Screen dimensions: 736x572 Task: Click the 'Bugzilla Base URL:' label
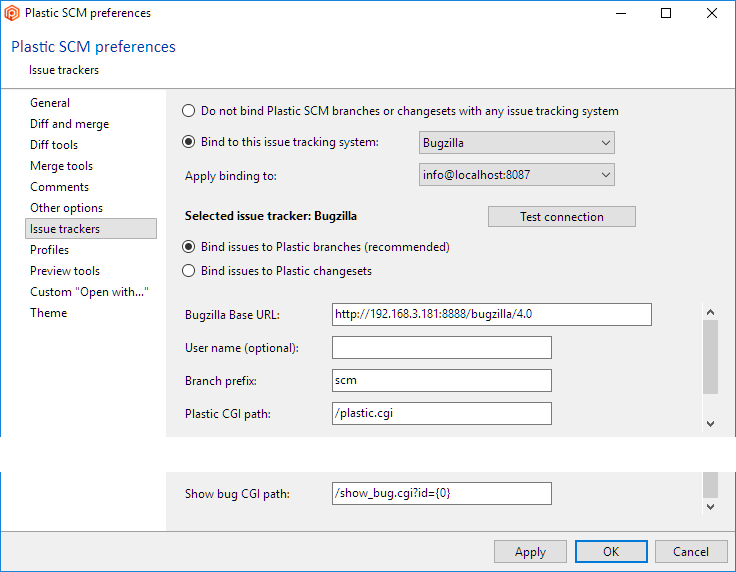pos(232,315)
